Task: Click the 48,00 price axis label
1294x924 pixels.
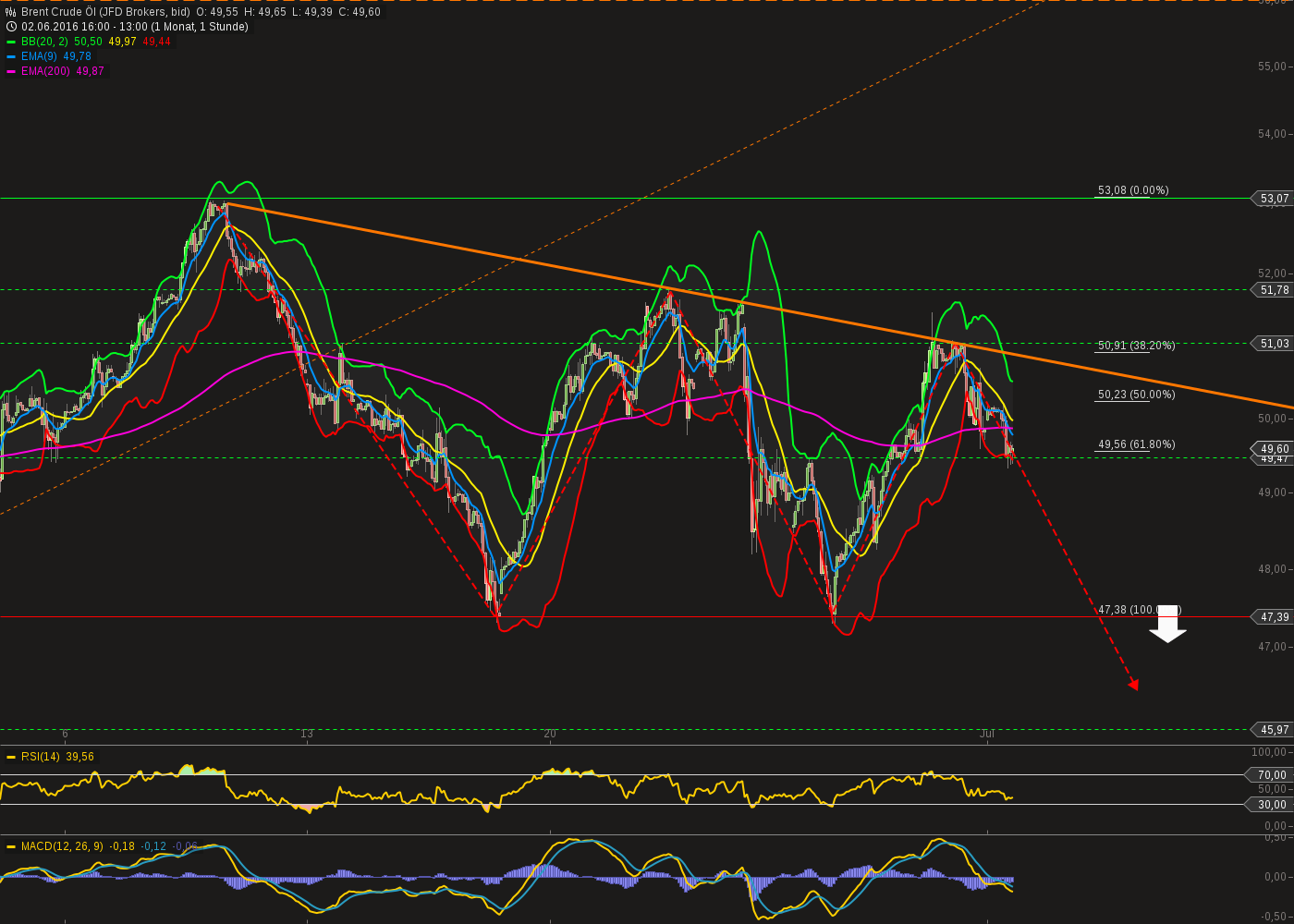Action: tap(1272, 569)
